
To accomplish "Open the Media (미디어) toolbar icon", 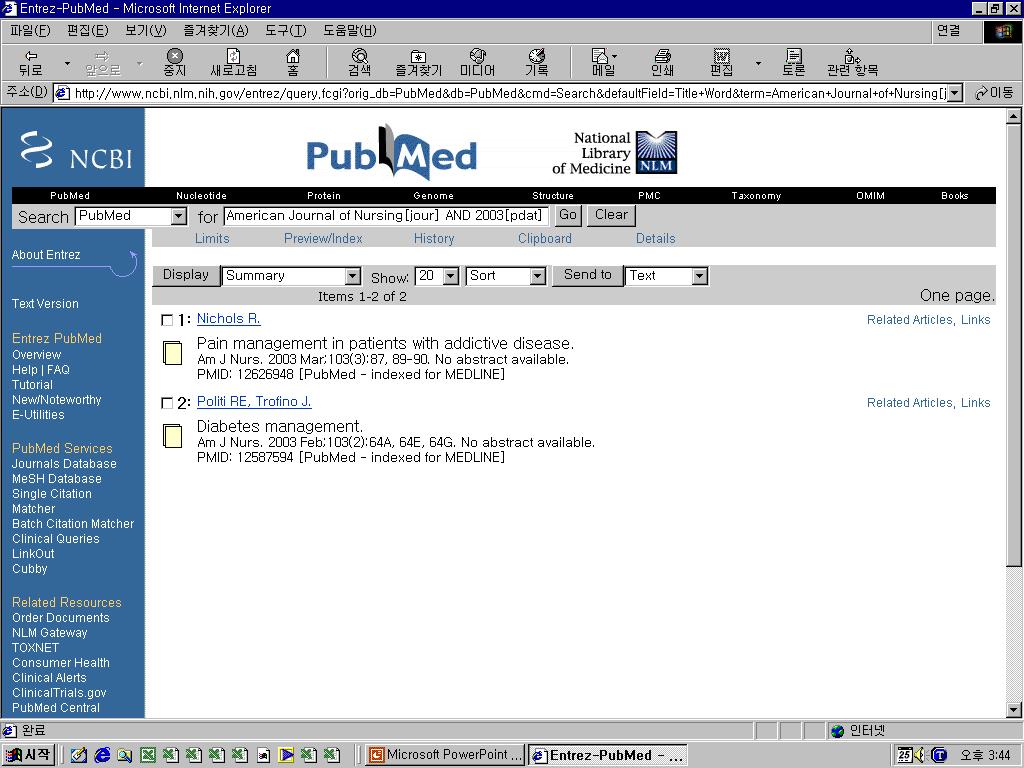I will tap(477, 63).
